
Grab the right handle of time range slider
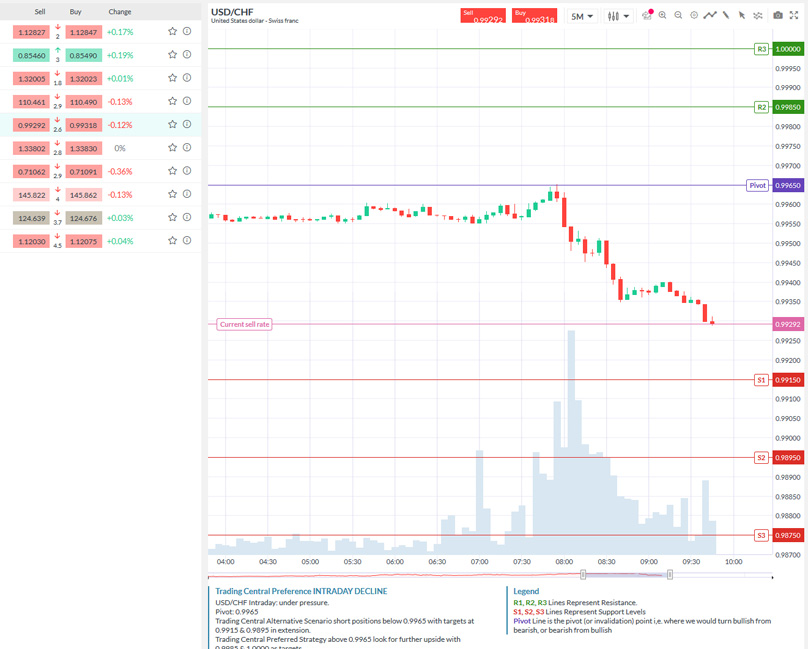[669, 574]
